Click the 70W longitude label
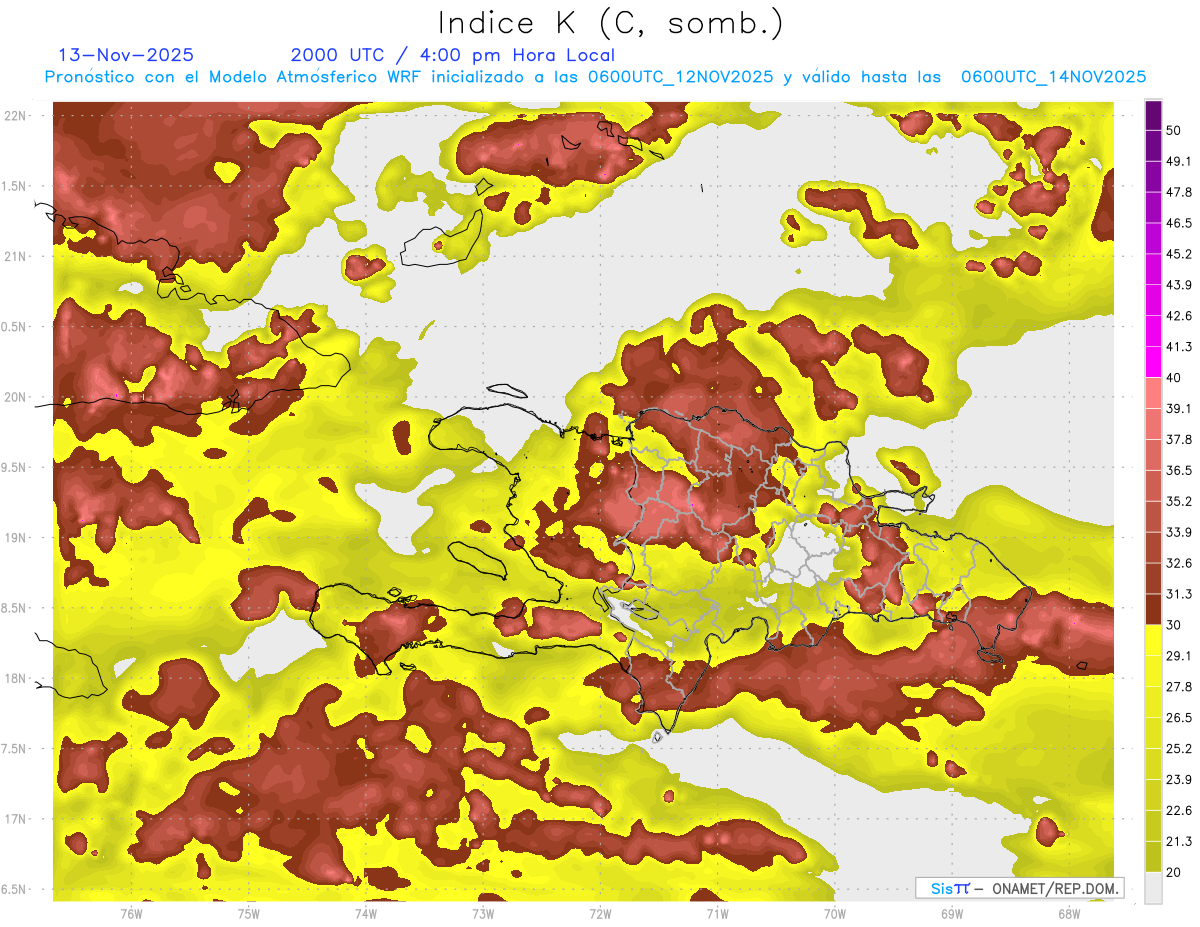The width and height of the screenshot is (1200, 927). click(834, 914)
